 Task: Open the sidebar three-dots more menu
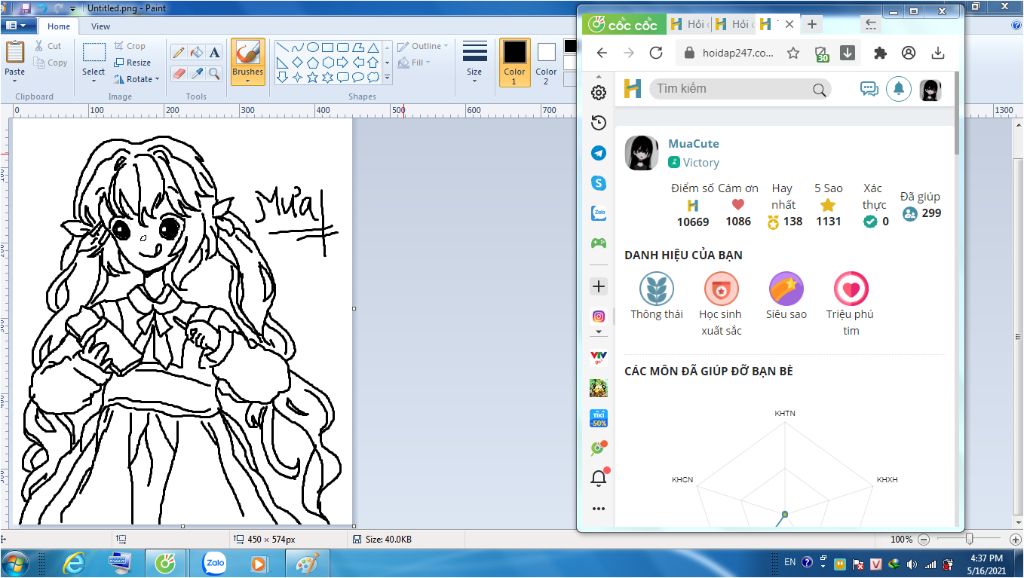pyautogui.click(x=598, y=508)
